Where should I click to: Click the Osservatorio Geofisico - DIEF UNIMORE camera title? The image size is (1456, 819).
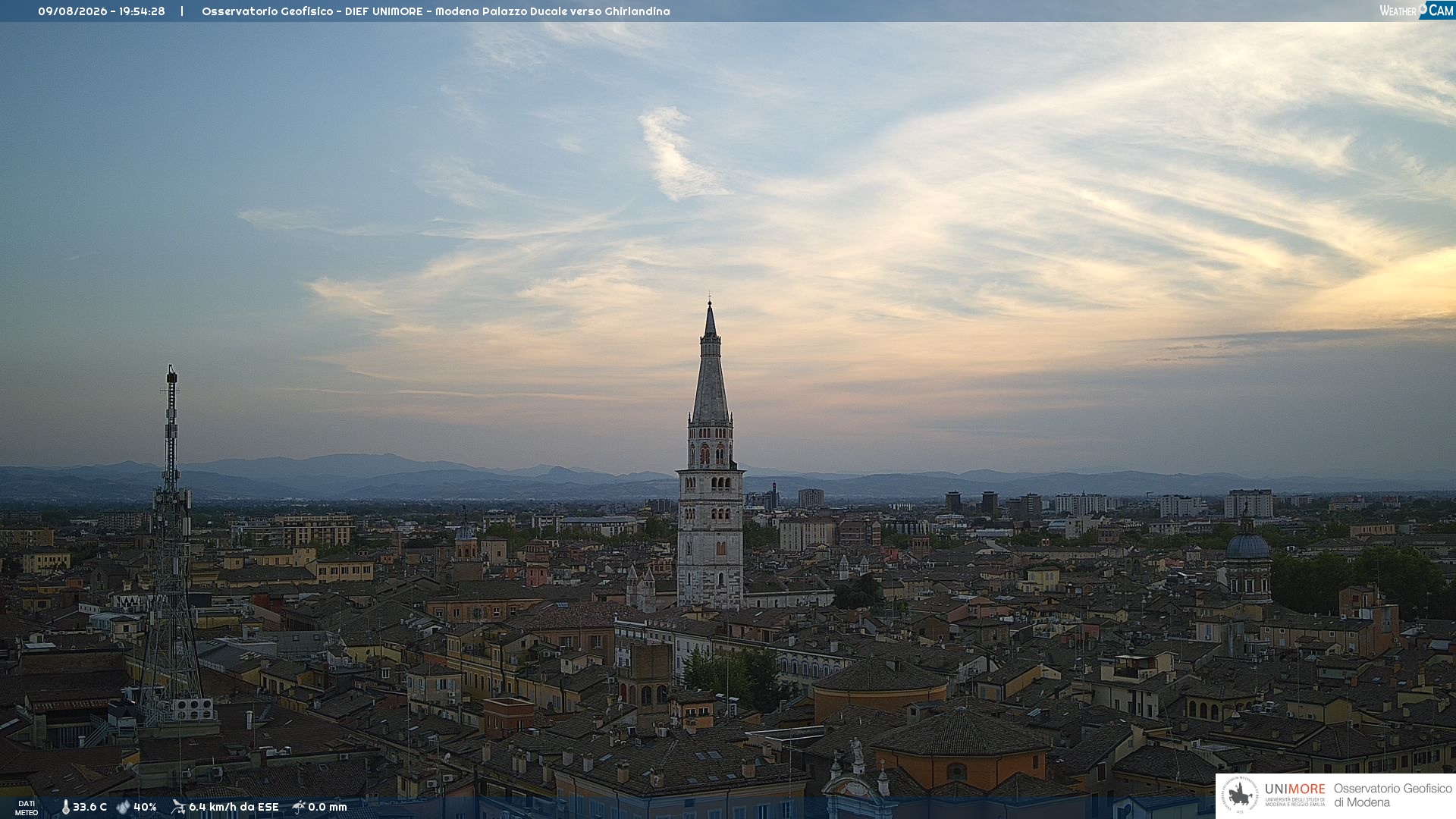[436, 11]
